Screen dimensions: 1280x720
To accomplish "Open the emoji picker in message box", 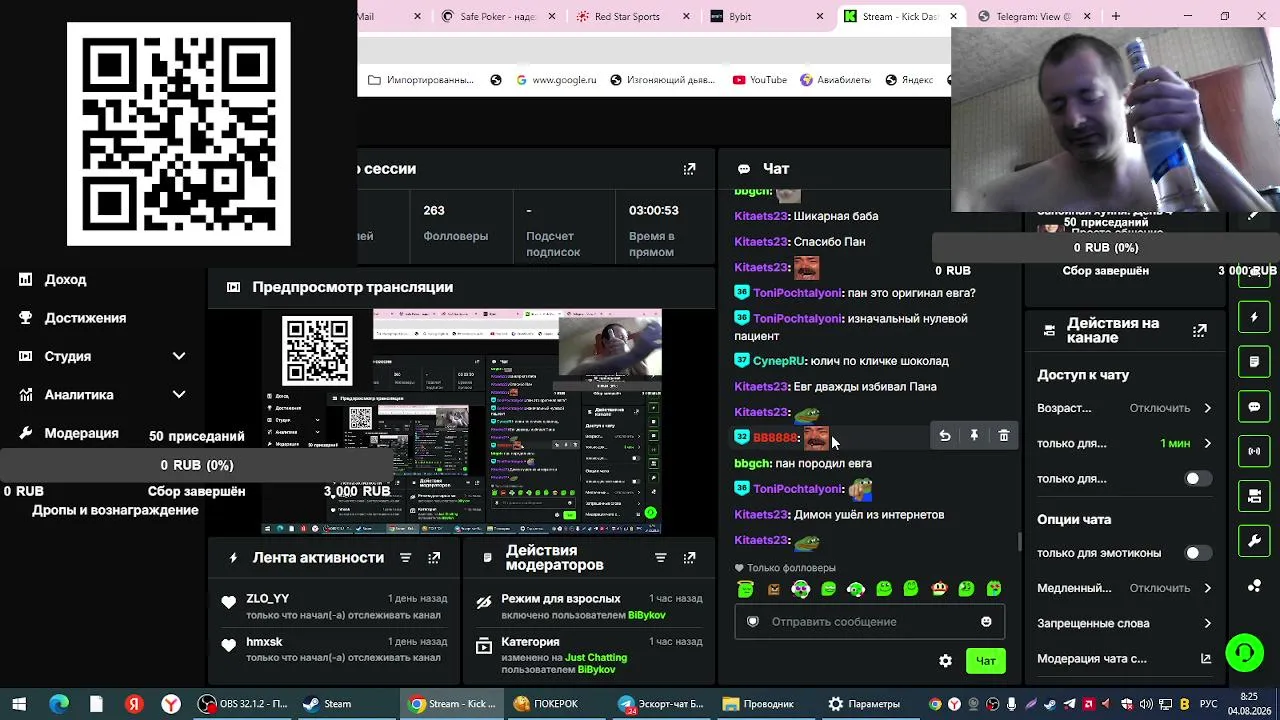I will tap(986, 622).
